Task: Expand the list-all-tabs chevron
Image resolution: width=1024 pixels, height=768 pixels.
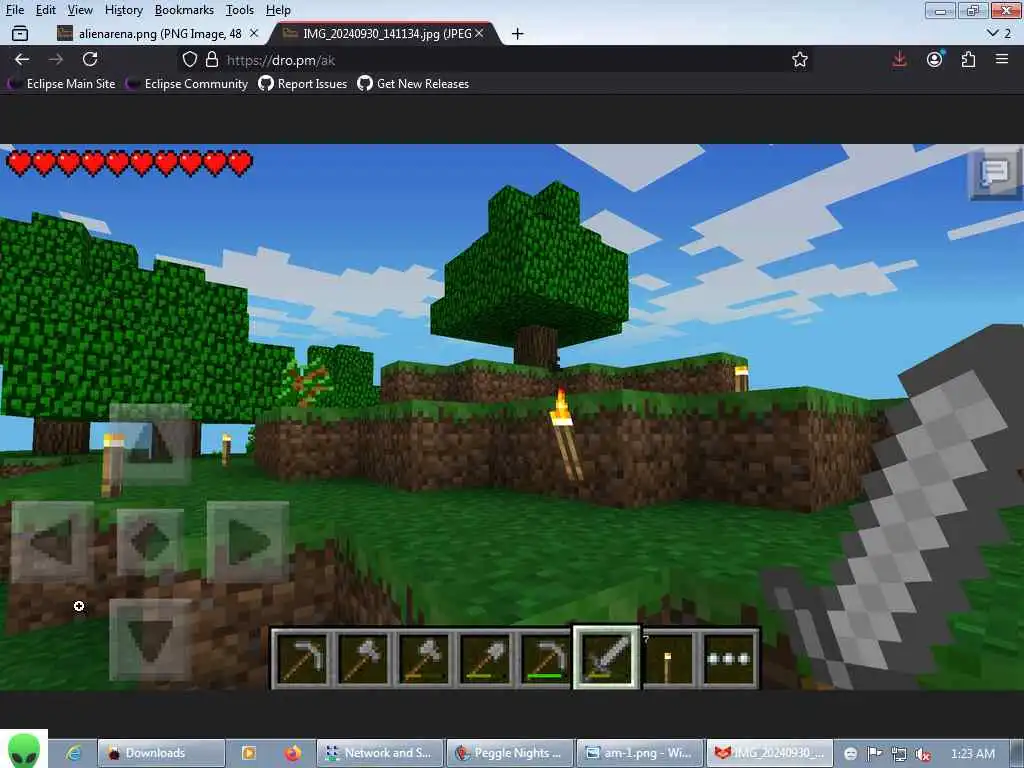Action: click(x=993, y=33)
